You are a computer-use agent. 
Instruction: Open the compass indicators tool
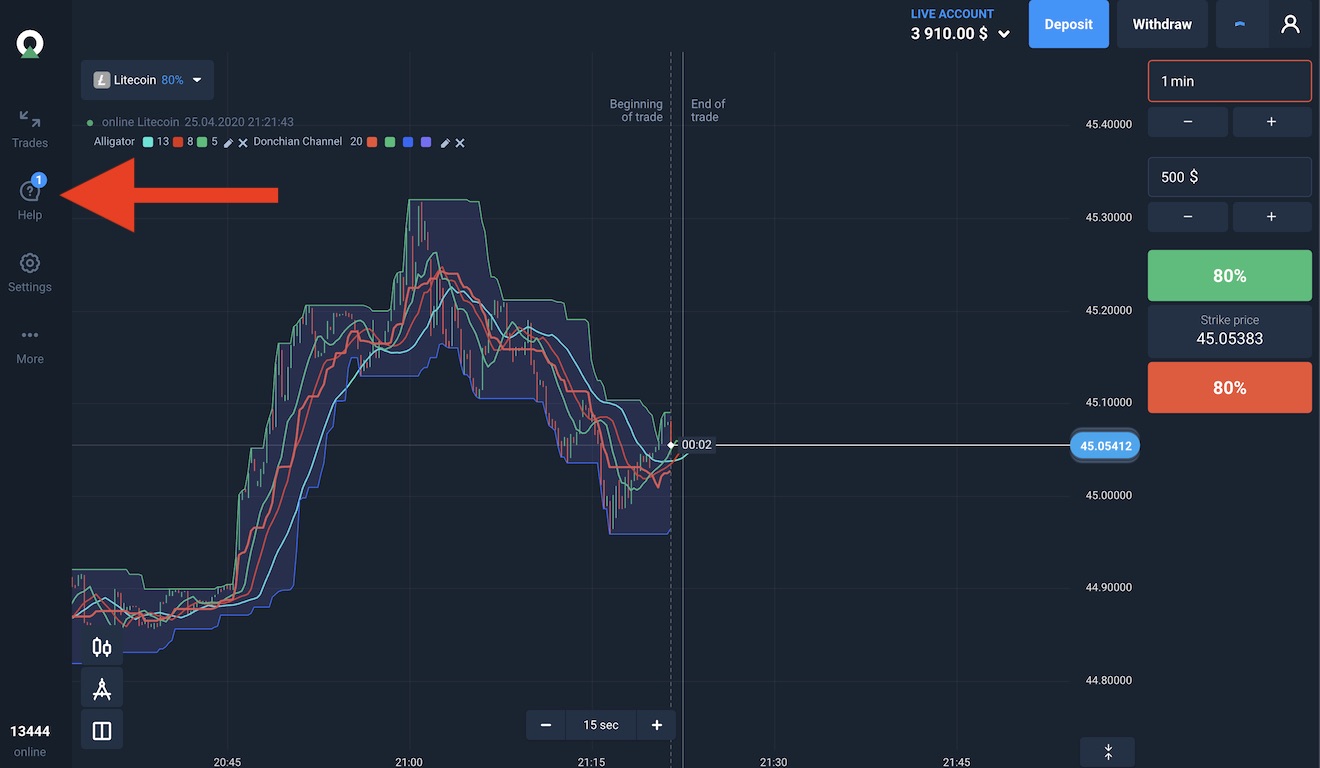(102, 689)
